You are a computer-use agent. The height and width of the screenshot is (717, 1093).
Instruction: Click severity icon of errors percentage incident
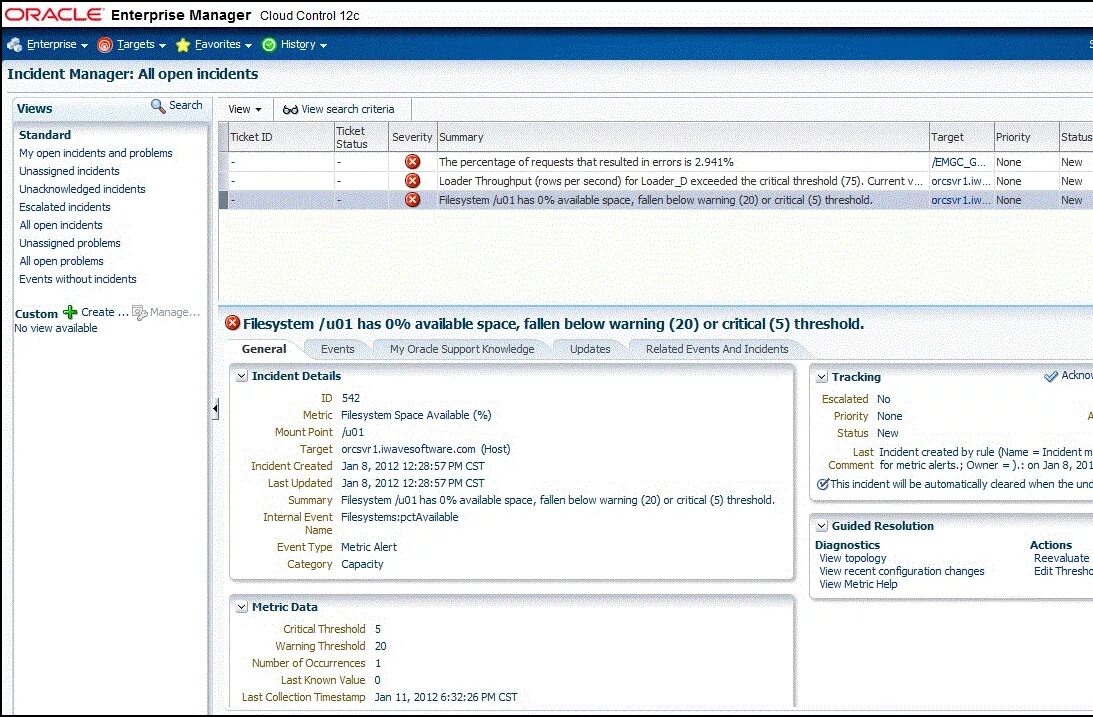coord(413,162)
